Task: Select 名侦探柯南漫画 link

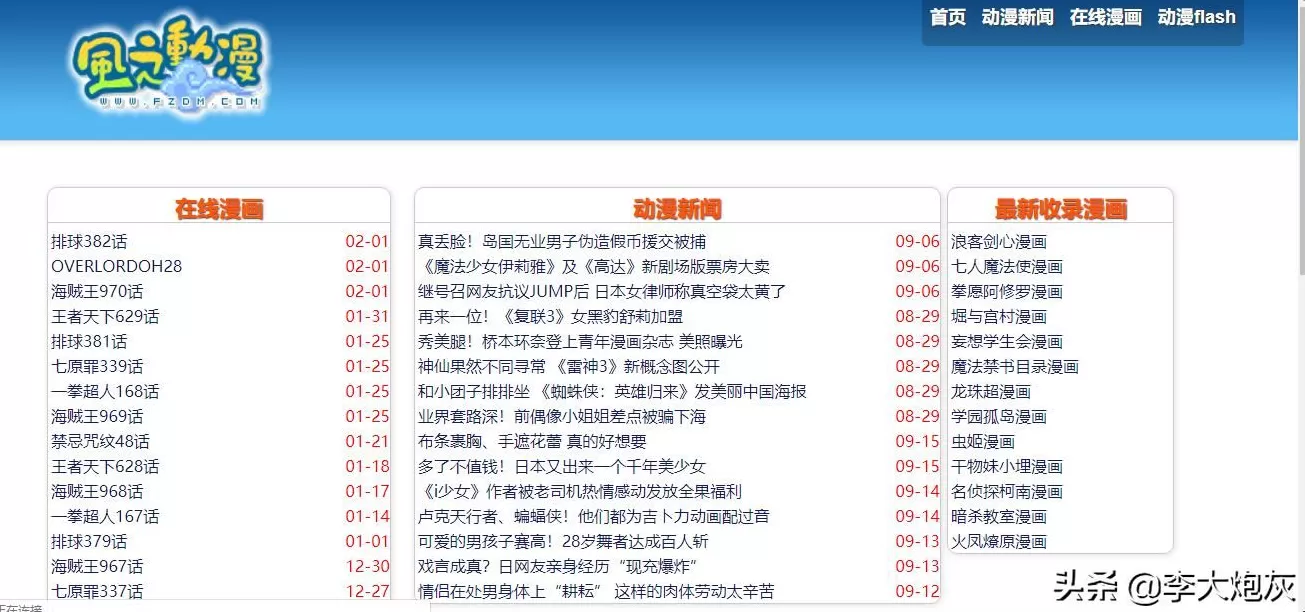Action: pos(1006,492)
